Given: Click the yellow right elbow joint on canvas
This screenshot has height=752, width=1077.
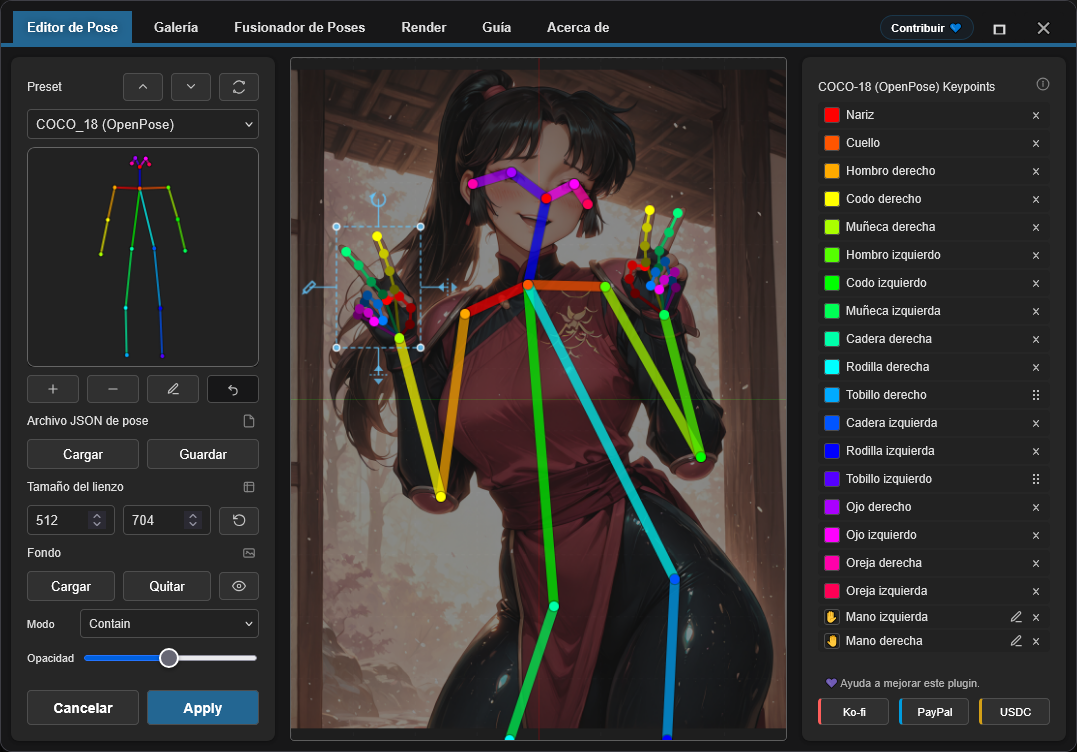Looking at the screenshot, I should pos(441,497).
